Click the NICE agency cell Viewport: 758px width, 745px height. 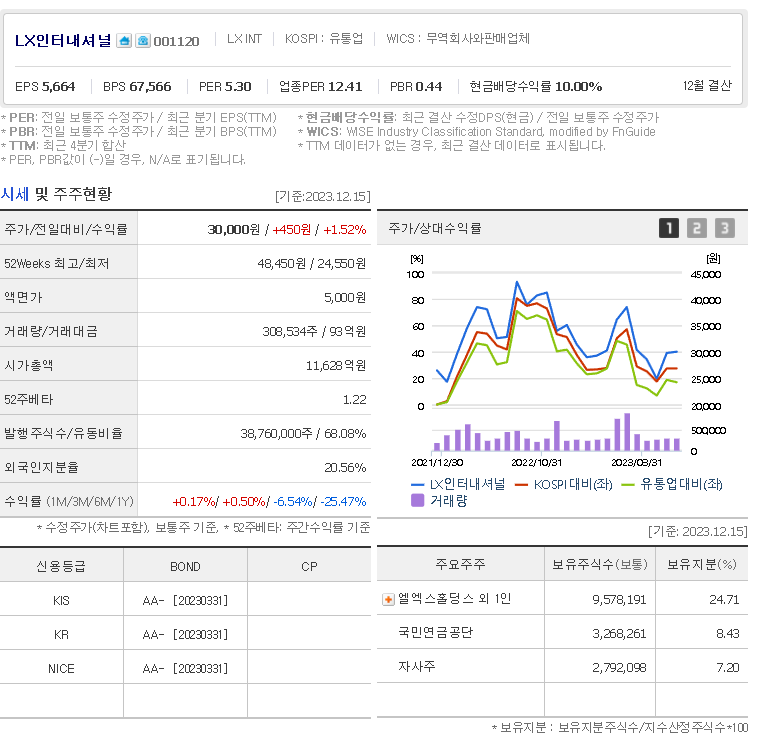(x=61, y=669)
